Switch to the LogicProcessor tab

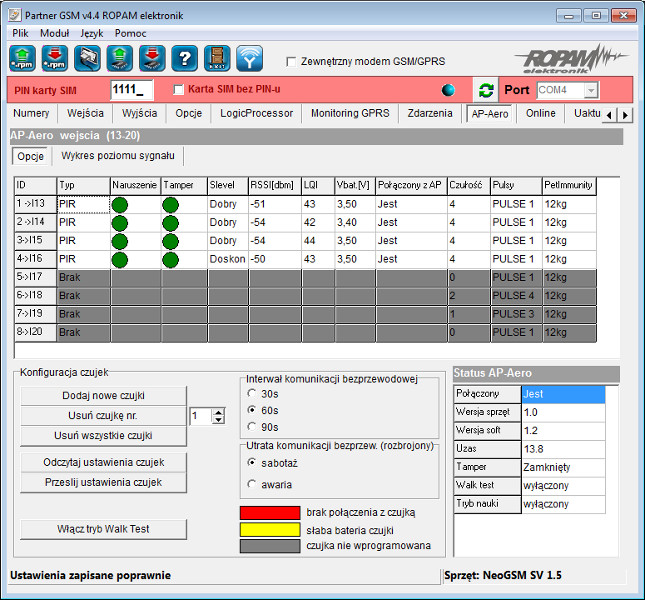257,114
